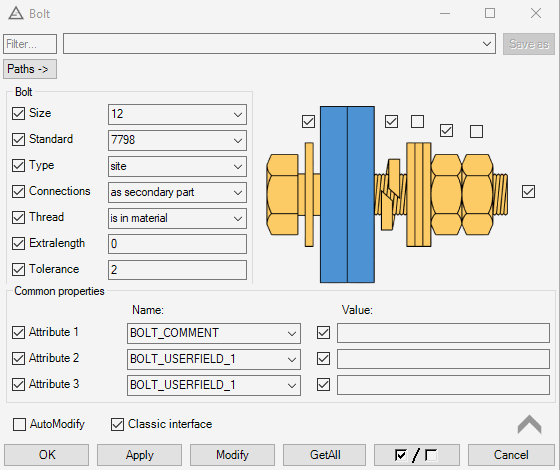The image size is (560, 470).
Task: Click the Modify button
Action: pos(232,455)
